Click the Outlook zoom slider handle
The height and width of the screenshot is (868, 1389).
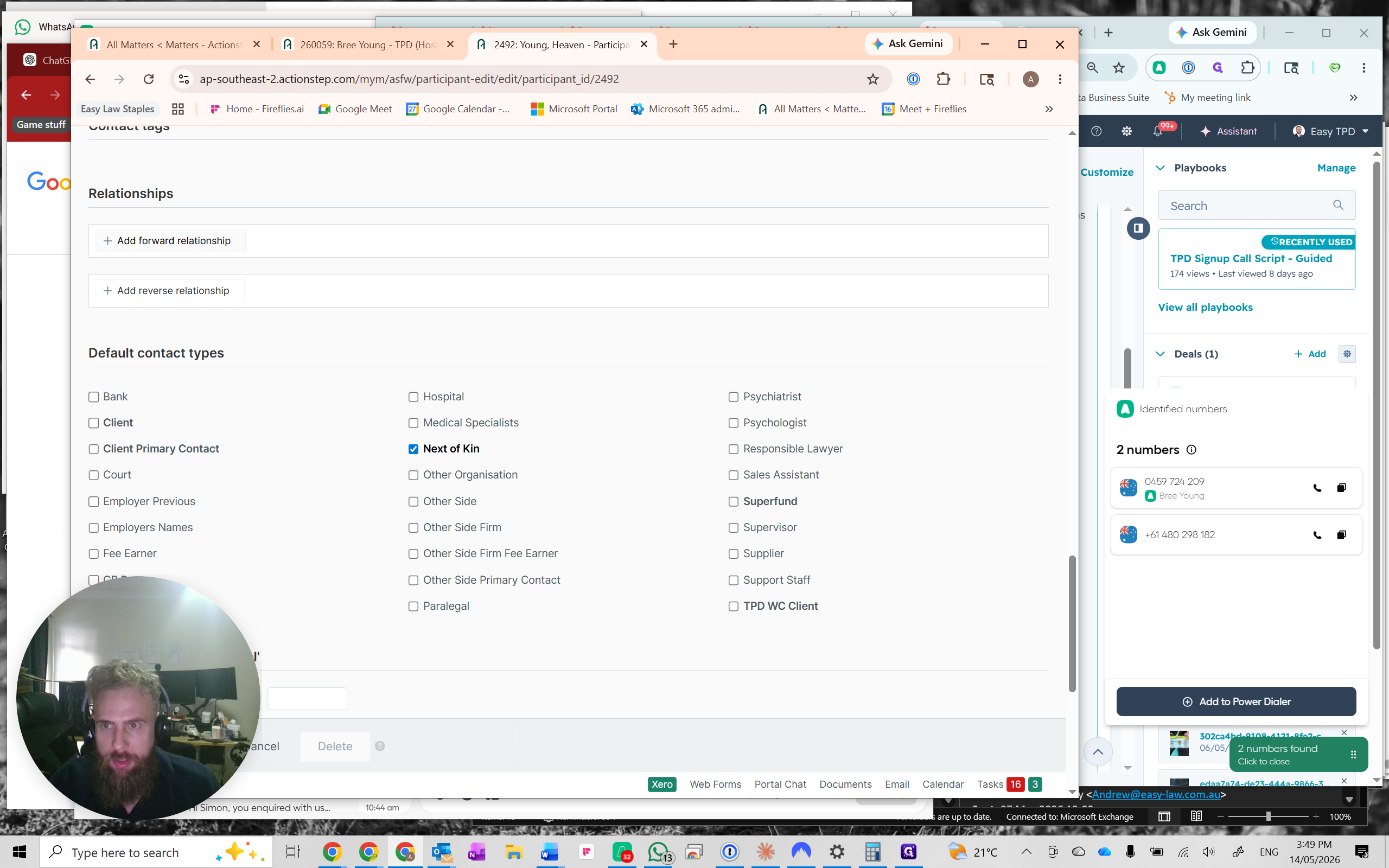[x=1269, y=816]
